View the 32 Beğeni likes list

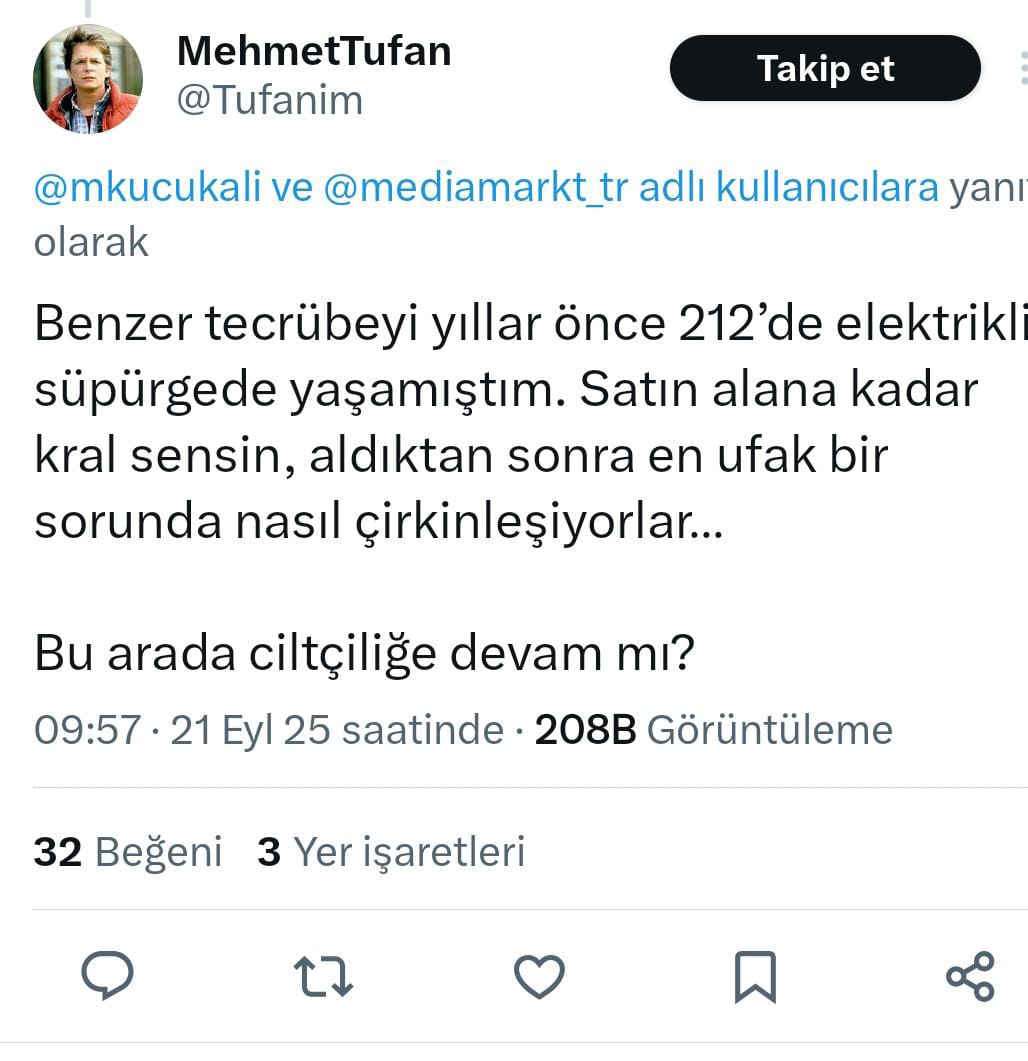coord(128,851)
